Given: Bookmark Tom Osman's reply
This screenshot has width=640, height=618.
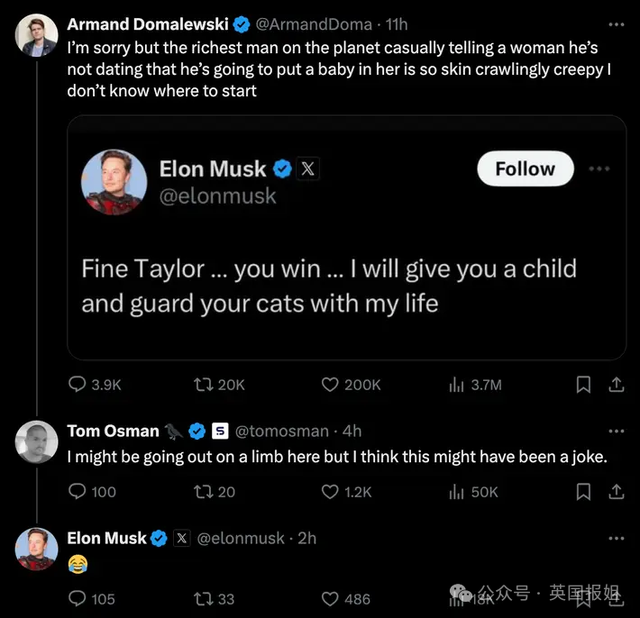Looking at the screenshot, I should click(584, 491).
